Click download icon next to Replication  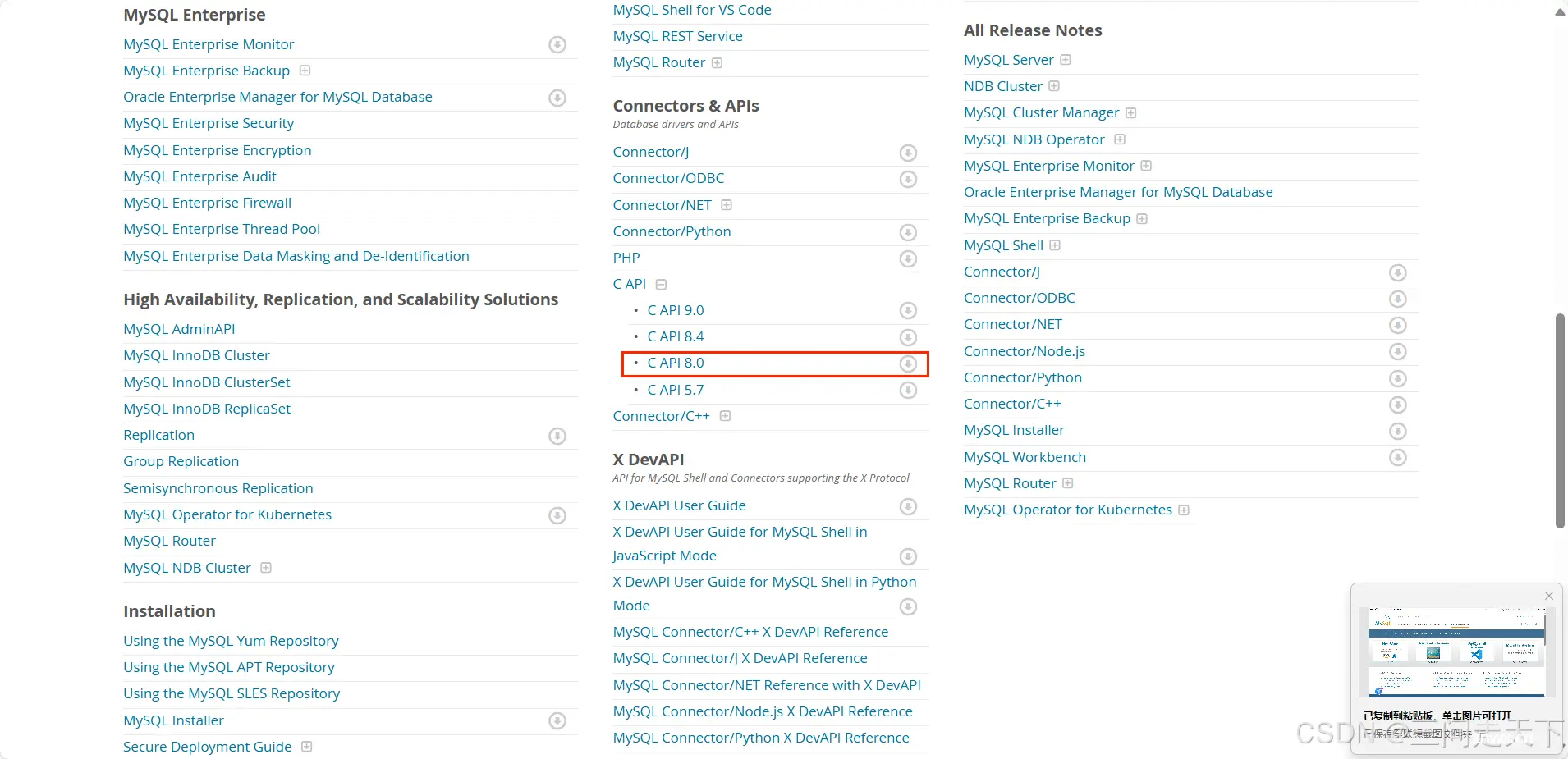(x=557, y=436)
